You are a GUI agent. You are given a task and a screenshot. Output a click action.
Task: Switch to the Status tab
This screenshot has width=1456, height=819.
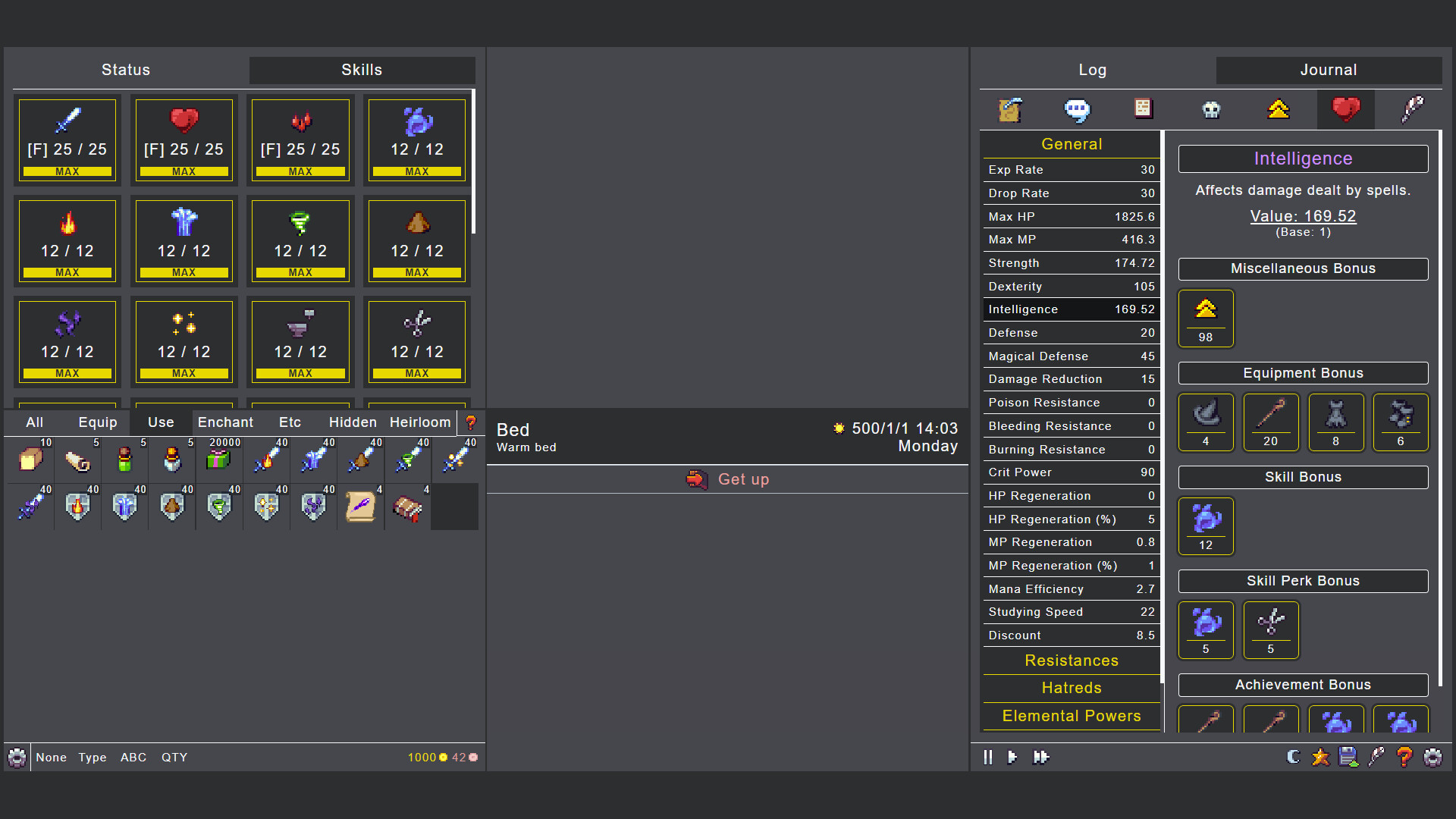pos(126,70)
